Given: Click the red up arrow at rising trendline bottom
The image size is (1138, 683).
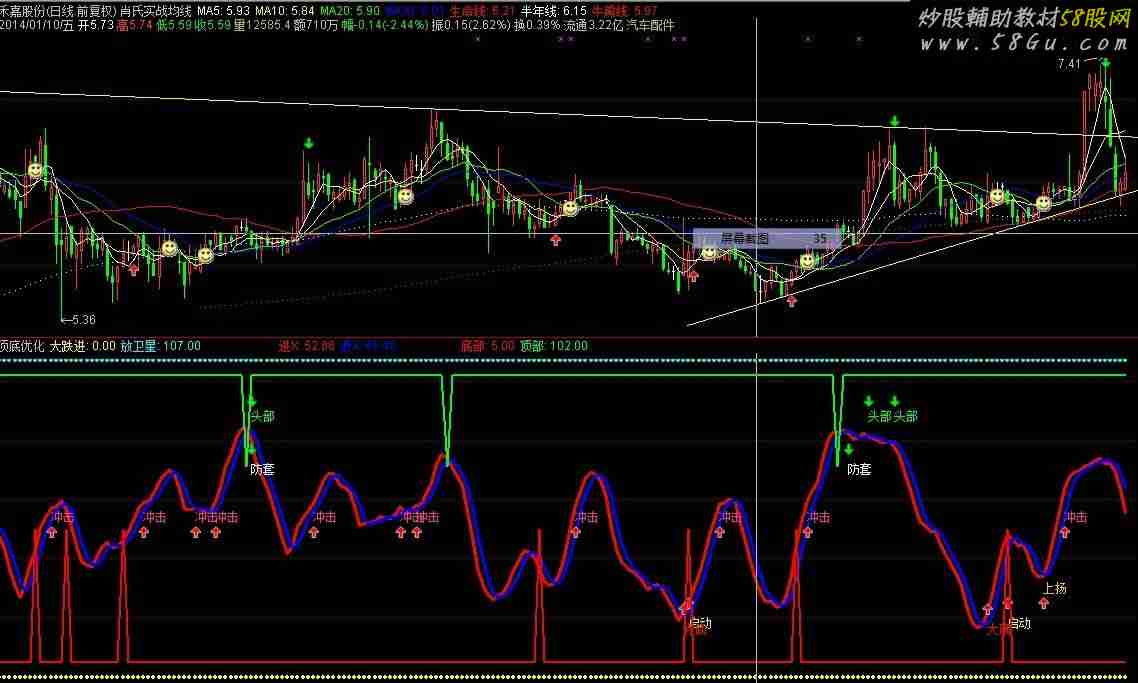Looking at the screenshot, I should click(x=791, y=300).
